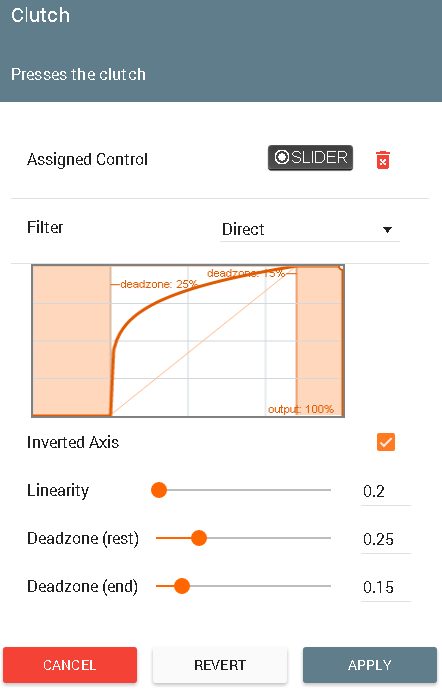The height and width of the screenshot is (689, 442).
Task: Focus the Deadzone (end) value field 0.15
Action: tap(386, 587)
